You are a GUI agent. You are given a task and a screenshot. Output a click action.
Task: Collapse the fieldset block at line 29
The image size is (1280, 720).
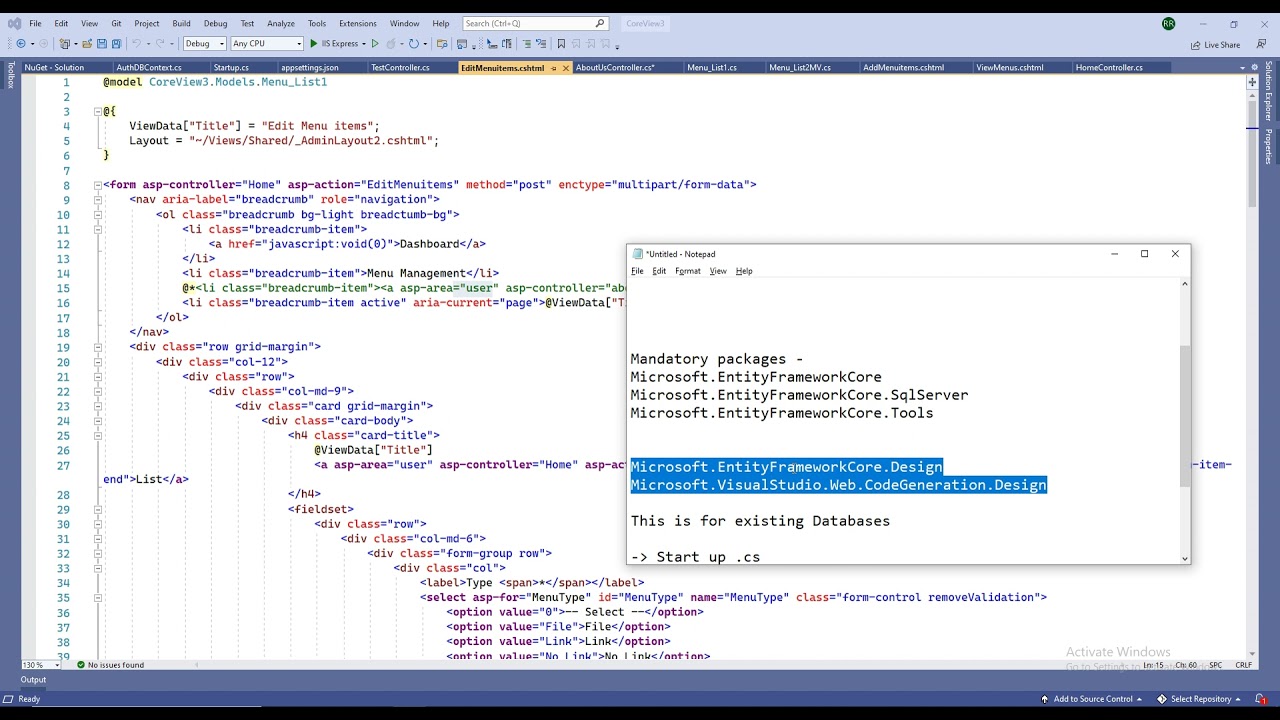98,509
